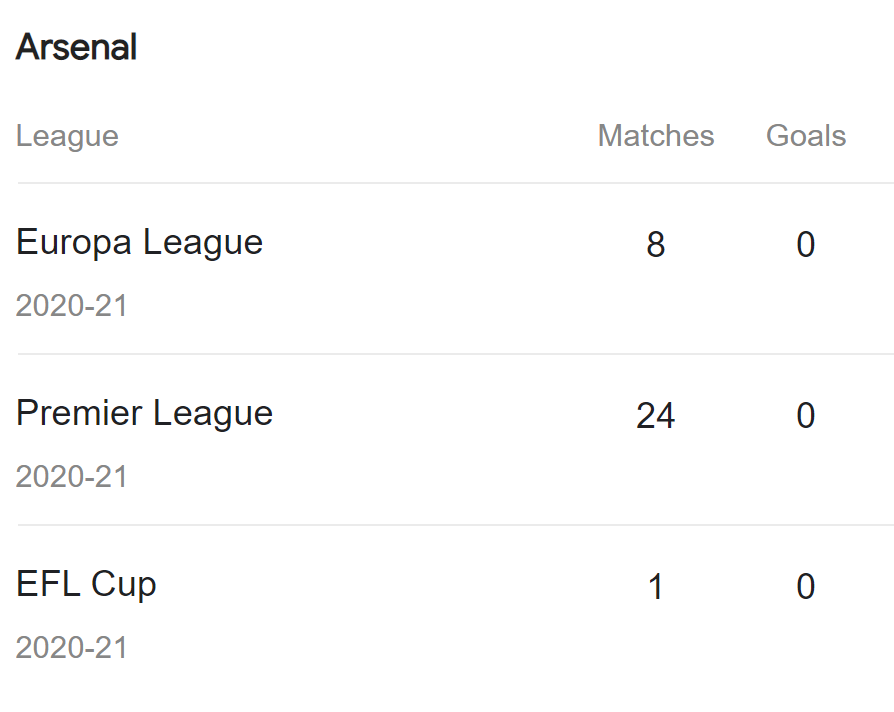Screen dimensions: 894x712
Task: Click the Matches column header
Action: click(x=656, y=136)
